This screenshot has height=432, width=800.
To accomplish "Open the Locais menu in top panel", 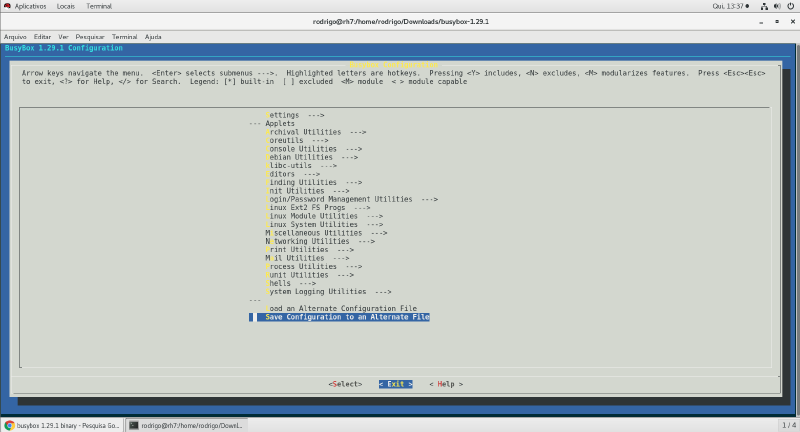I will [x=66, y=6].
